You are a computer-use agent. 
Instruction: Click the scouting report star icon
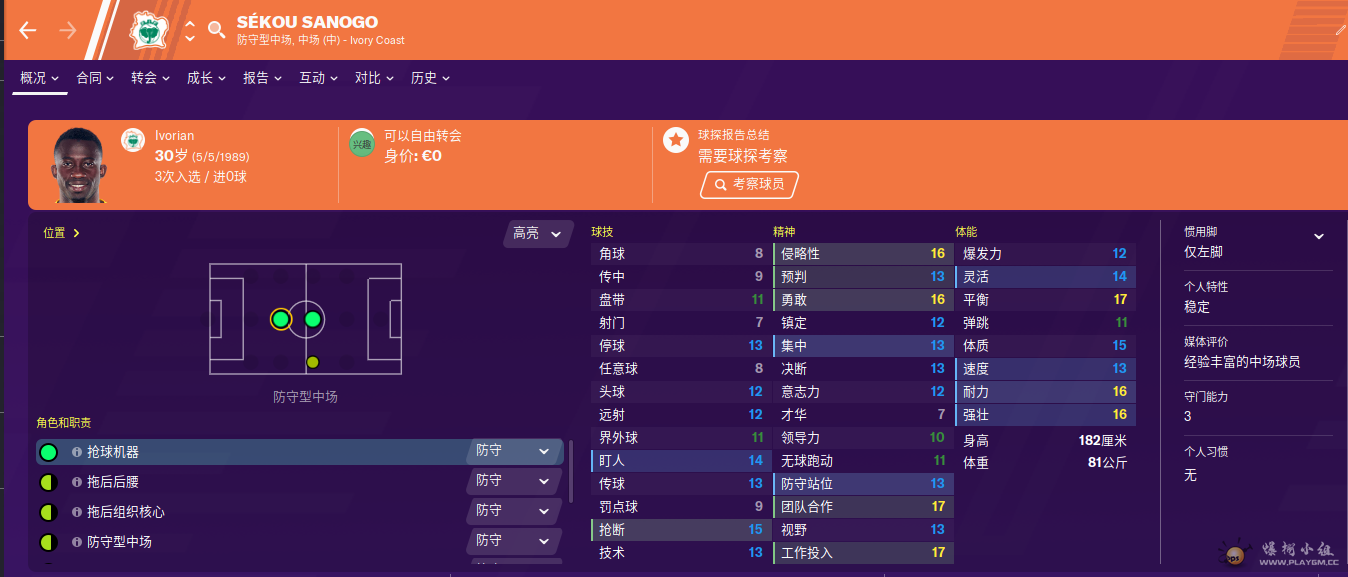coord(676,140)
